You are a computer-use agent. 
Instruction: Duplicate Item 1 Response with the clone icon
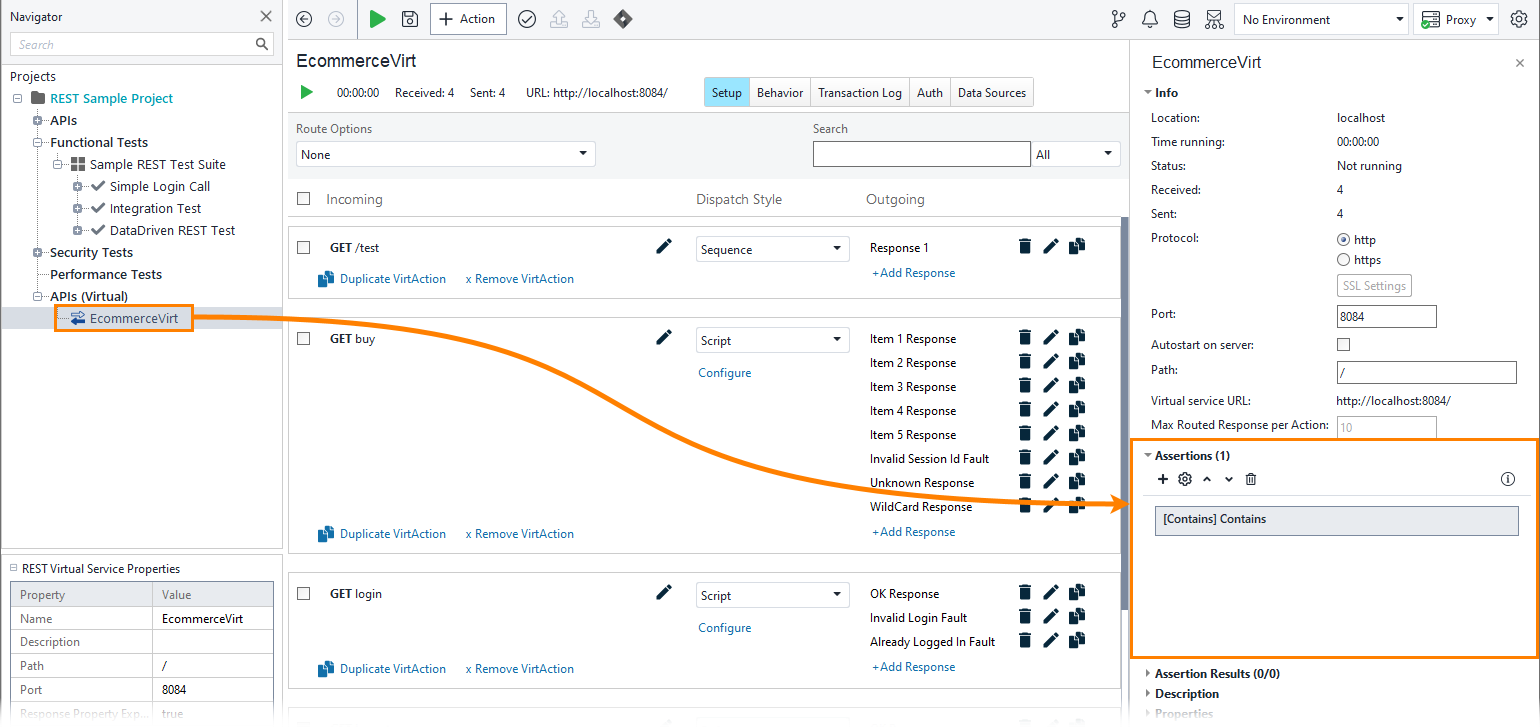(1077, 337)
